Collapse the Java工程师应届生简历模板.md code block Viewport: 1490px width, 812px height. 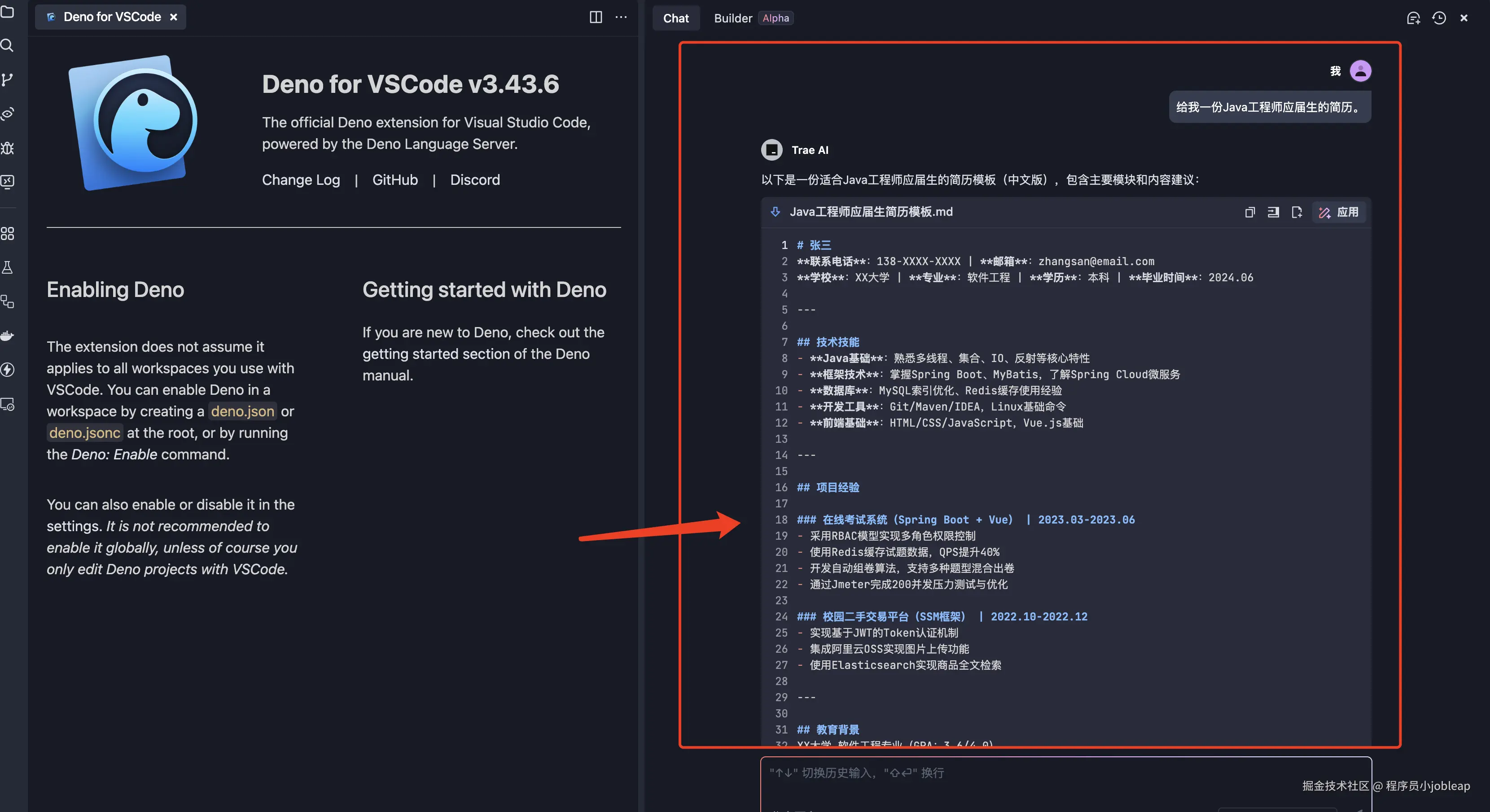(775, 212)
